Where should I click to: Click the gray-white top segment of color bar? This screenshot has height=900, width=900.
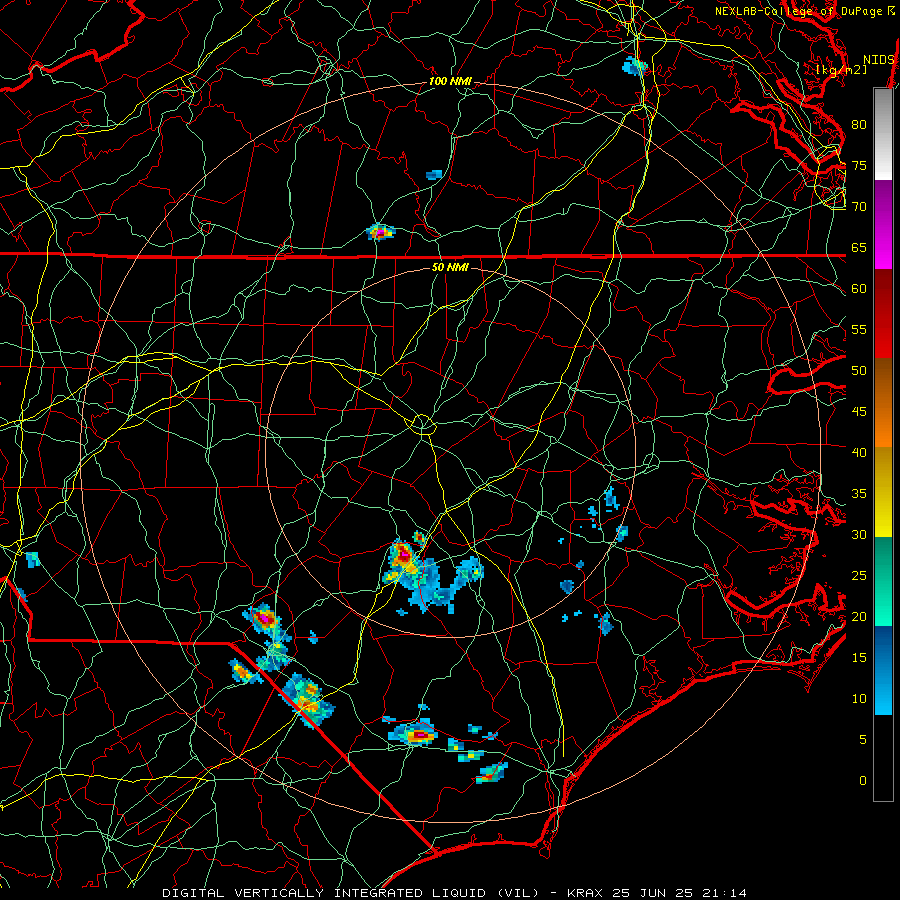point(883,134)
